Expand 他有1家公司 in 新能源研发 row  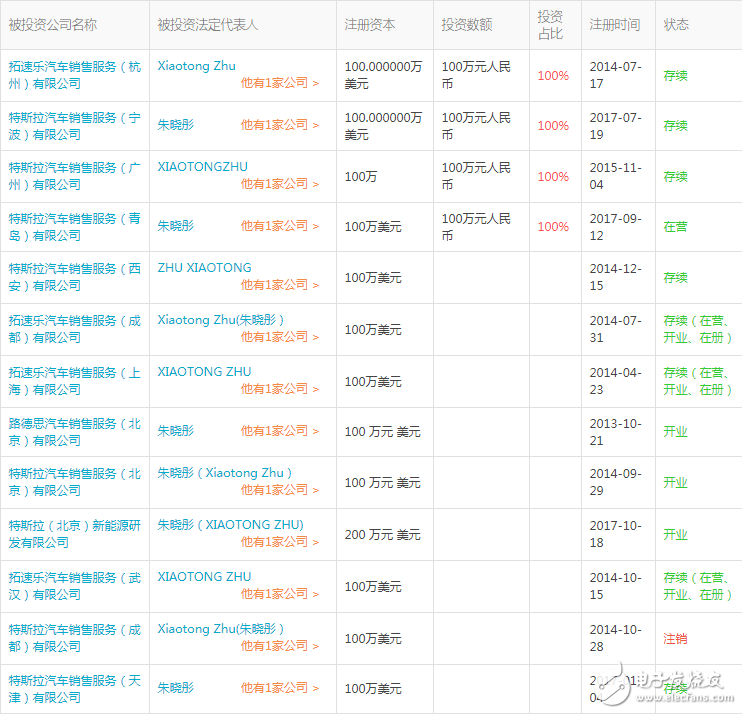tap(280, 542)
